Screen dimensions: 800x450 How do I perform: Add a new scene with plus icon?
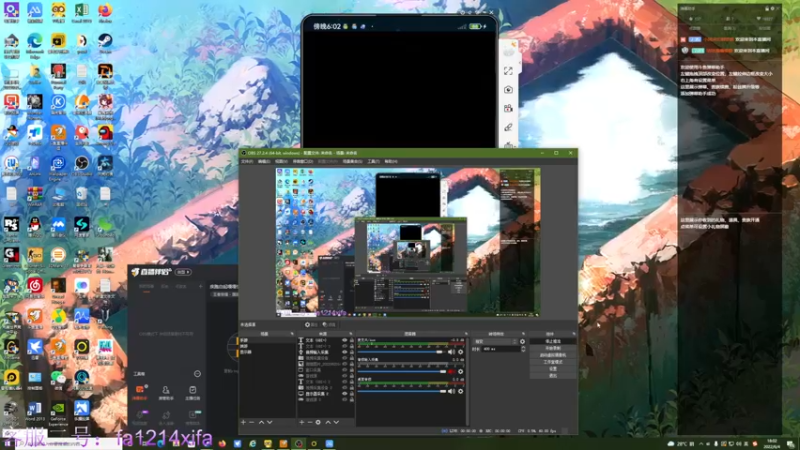(x=243, y=422)
